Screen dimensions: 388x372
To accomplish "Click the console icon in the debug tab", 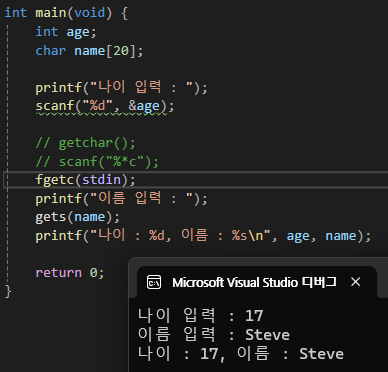I will pos(154,282).
